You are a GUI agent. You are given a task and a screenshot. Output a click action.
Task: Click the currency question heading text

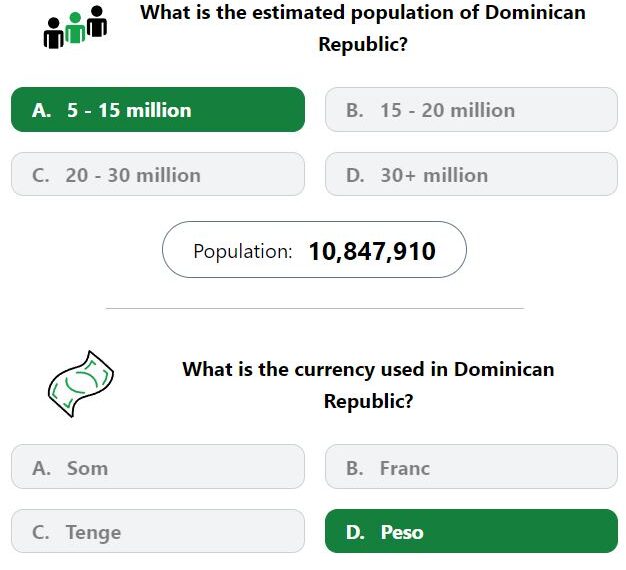pos(368,385)
